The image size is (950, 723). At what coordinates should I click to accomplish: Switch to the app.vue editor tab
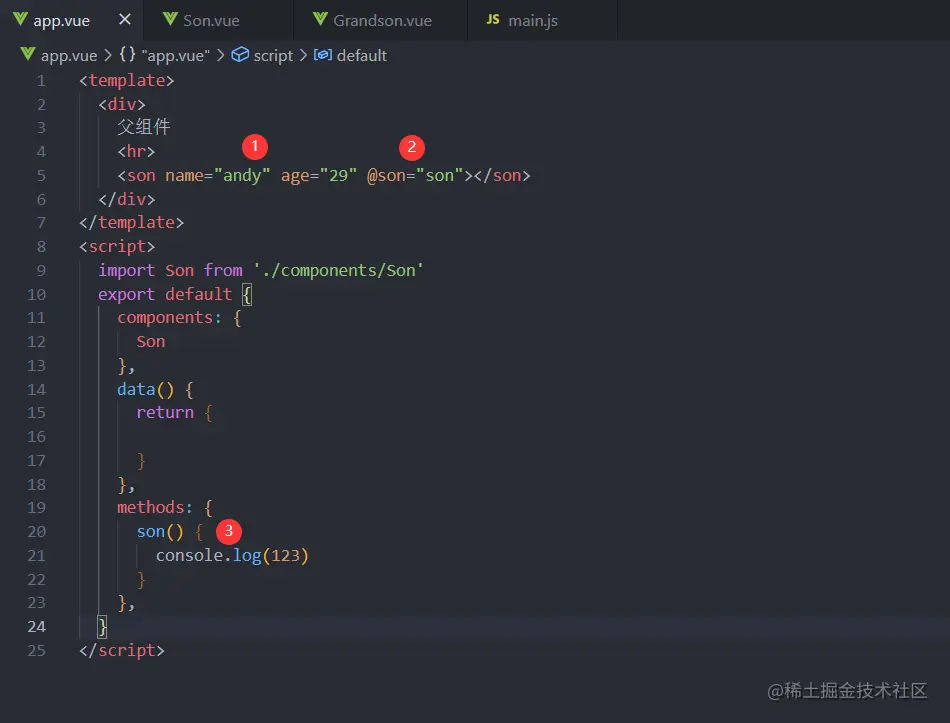pyautogui.click(x=71, y=20)
